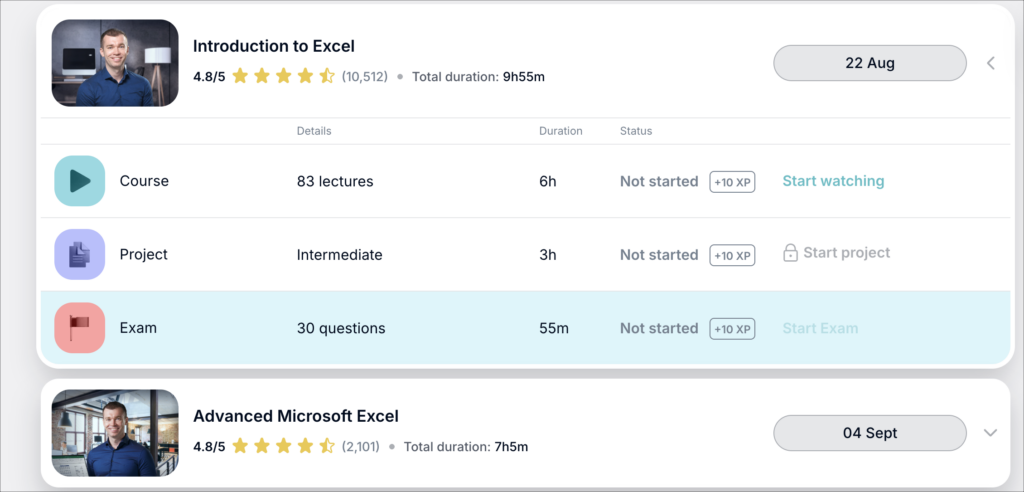Expand the Advanced Microsoft Excel course card
1024x492 pixels.
point(991,433)
